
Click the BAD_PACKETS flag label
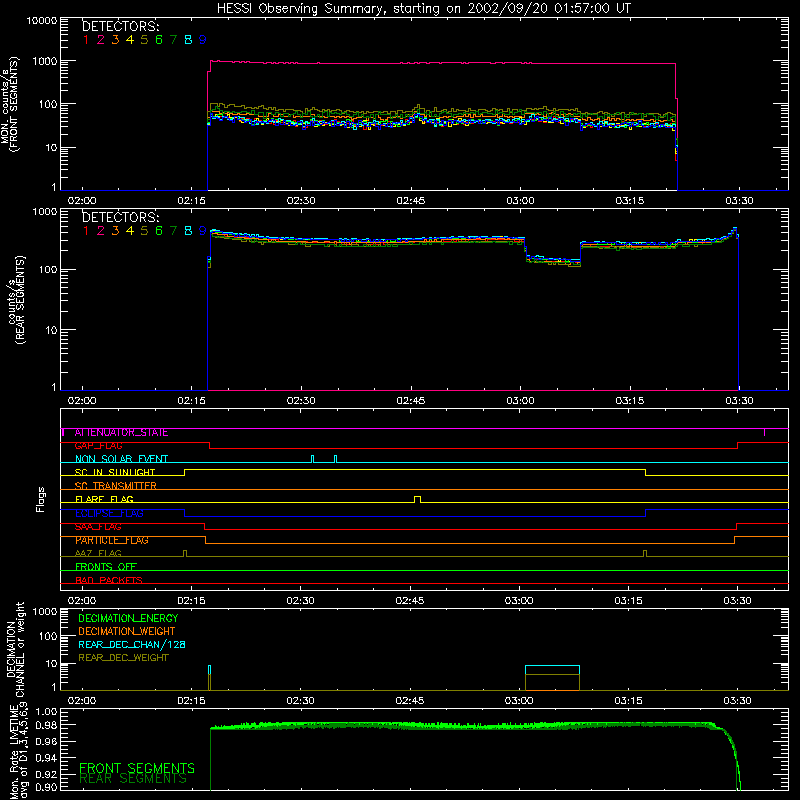pos(109,580)
